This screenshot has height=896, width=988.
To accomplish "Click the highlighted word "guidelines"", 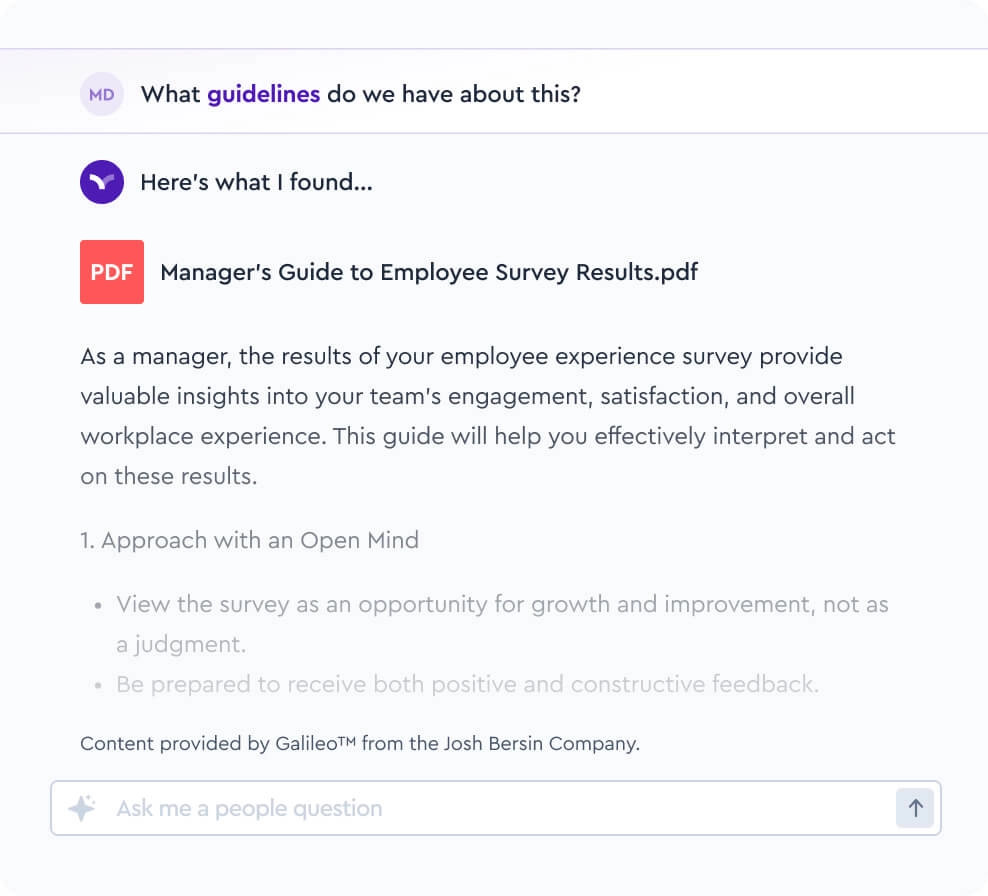I will click(264, 95).
